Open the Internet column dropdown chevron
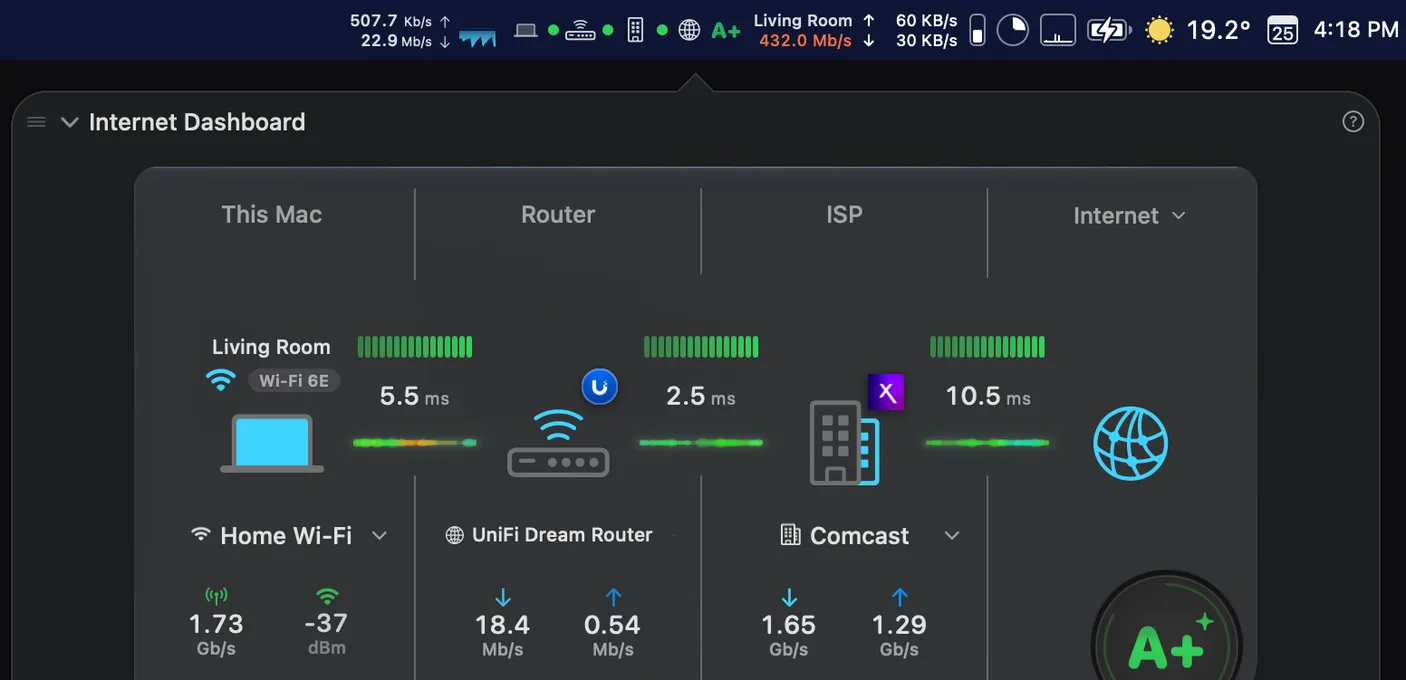This screenshot has height=680, width=1406. coord(1178,216)
